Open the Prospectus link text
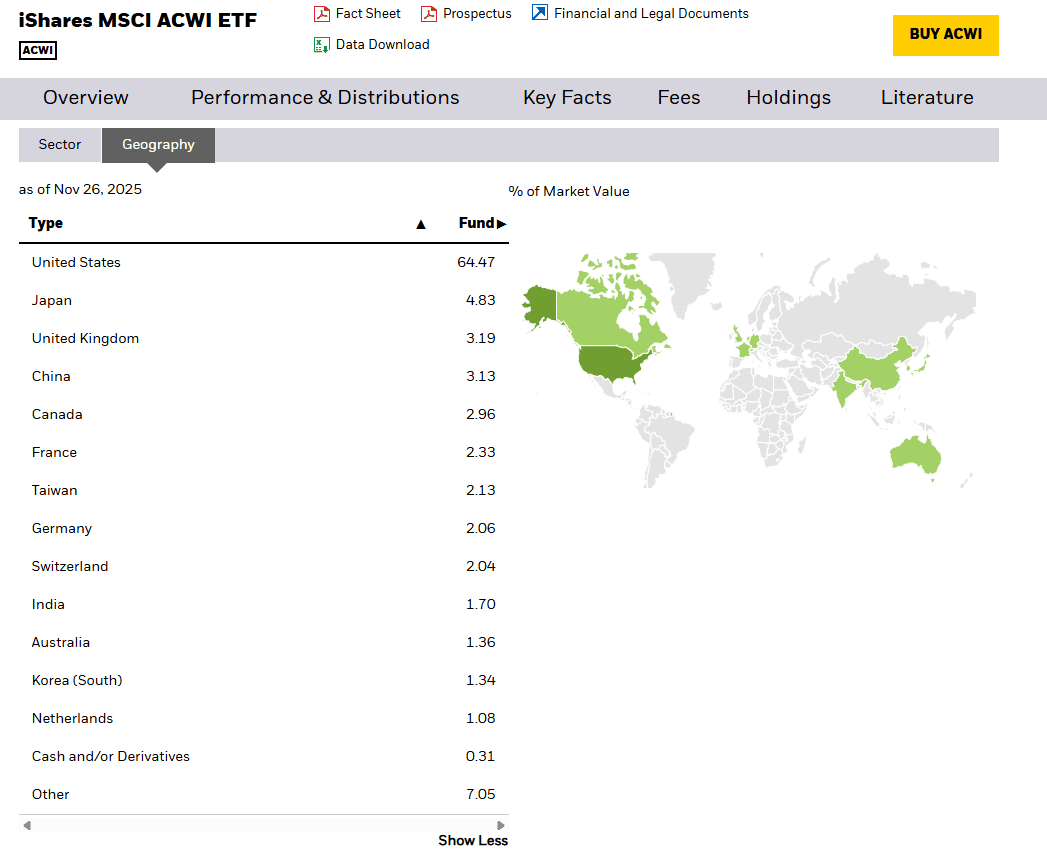The image size is (1047, 861). (x=477, y=14)
